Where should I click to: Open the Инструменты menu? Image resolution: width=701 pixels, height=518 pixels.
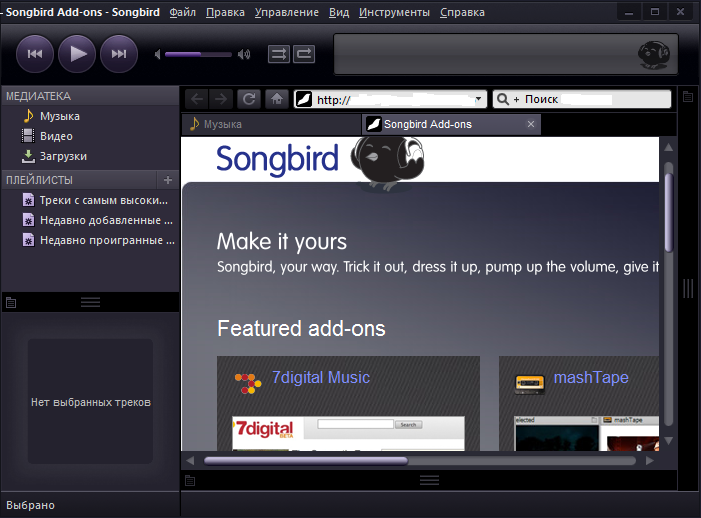(x=394, y=12)
